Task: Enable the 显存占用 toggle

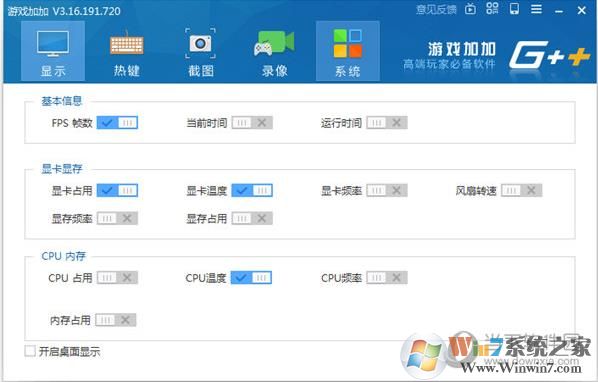Action: point(252,218)
